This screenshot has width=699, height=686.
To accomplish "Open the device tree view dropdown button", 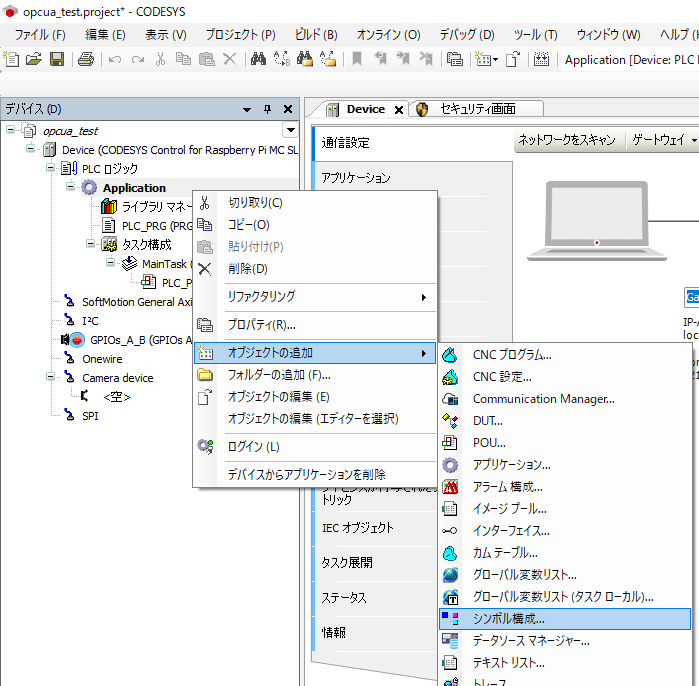I will click(x=291, y=130).
